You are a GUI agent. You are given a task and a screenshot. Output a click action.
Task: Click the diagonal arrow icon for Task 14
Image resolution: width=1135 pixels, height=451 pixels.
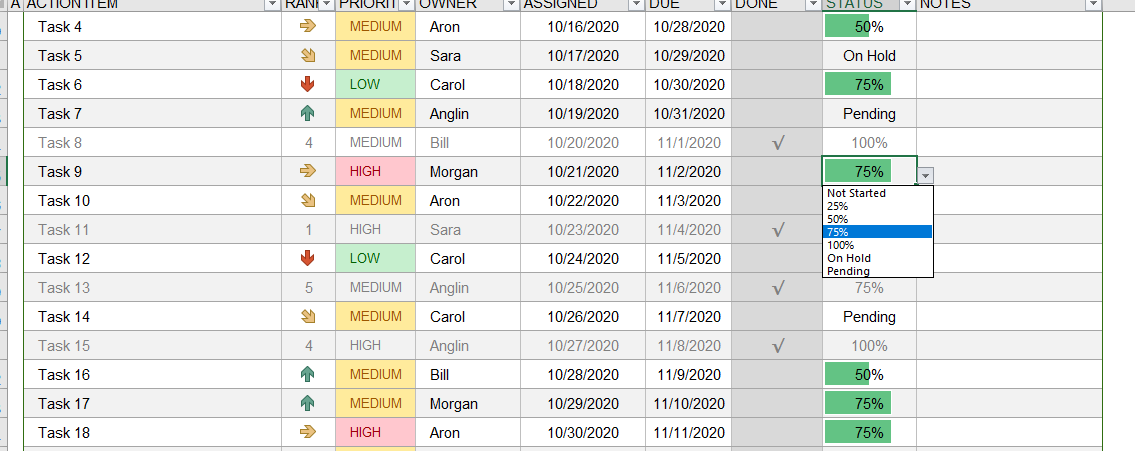coord(308,316)
